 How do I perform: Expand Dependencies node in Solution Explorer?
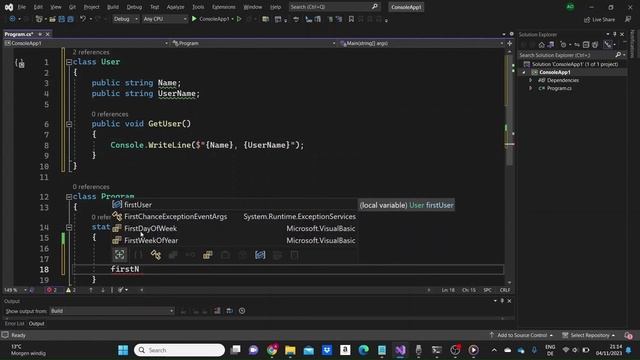click(530, 80)
